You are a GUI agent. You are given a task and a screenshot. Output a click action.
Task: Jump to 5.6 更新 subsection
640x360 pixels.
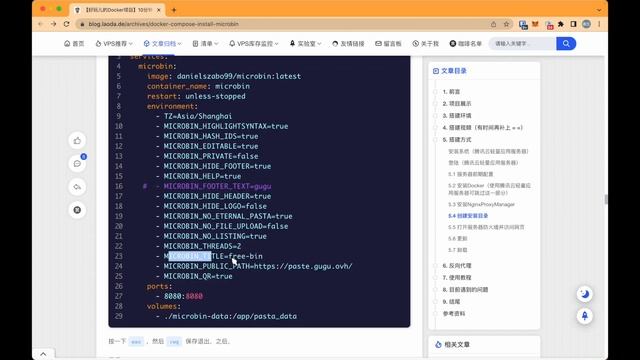[458, 239]
